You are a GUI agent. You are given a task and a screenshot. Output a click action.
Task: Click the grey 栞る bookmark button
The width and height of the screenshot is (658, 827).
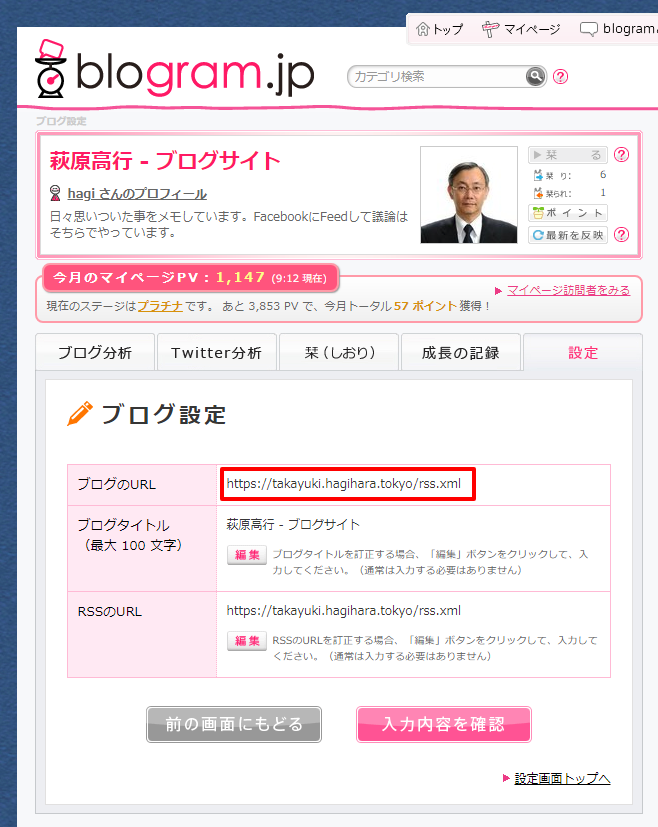(568, 155)
